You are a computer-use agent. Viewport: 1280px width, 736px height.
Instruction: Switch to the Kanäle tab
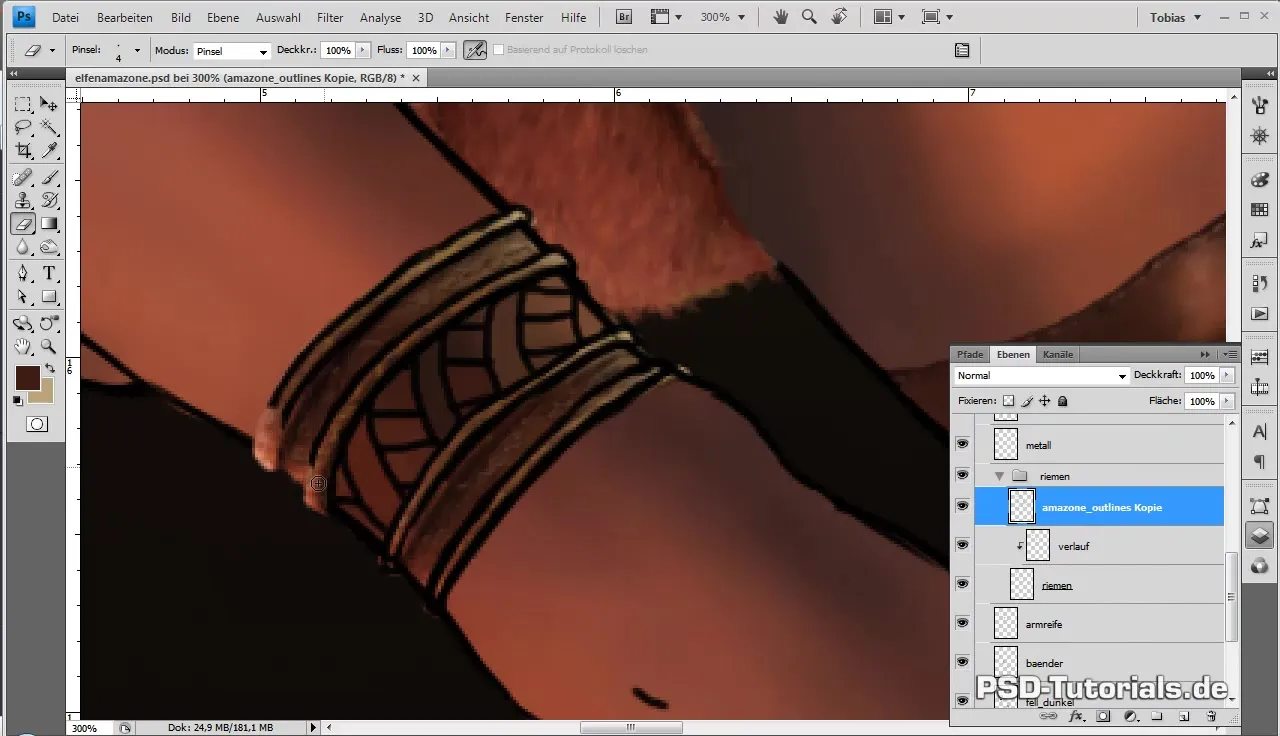tap(1058, 354)
